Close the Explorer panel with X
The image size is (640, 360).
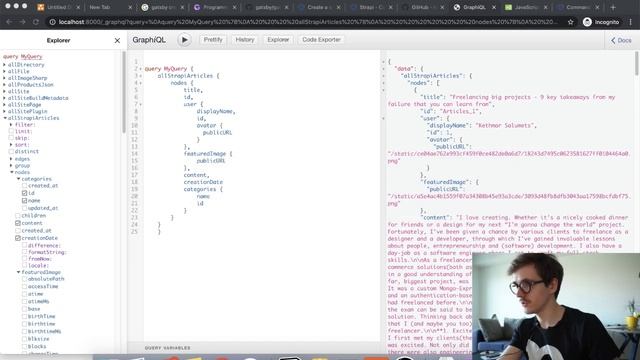(117, 40)
